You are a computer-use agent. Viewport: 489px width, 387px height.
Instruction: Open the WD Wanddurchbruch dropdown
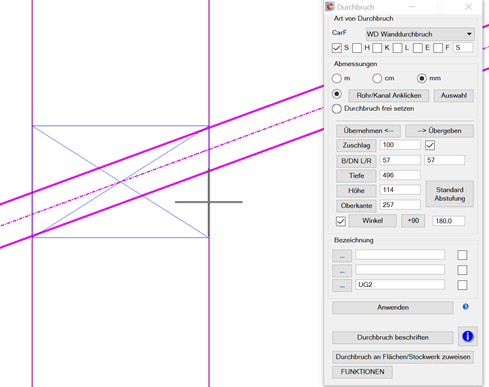(420, 34)
